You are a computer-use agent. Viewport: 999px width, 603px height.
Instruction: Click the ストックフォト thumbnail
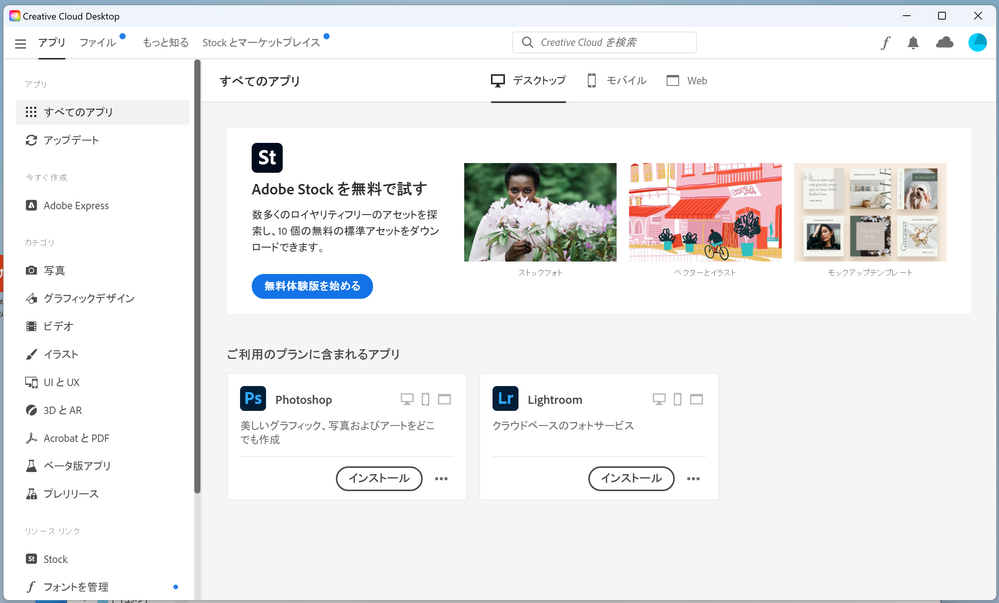(x=540, y=212)
